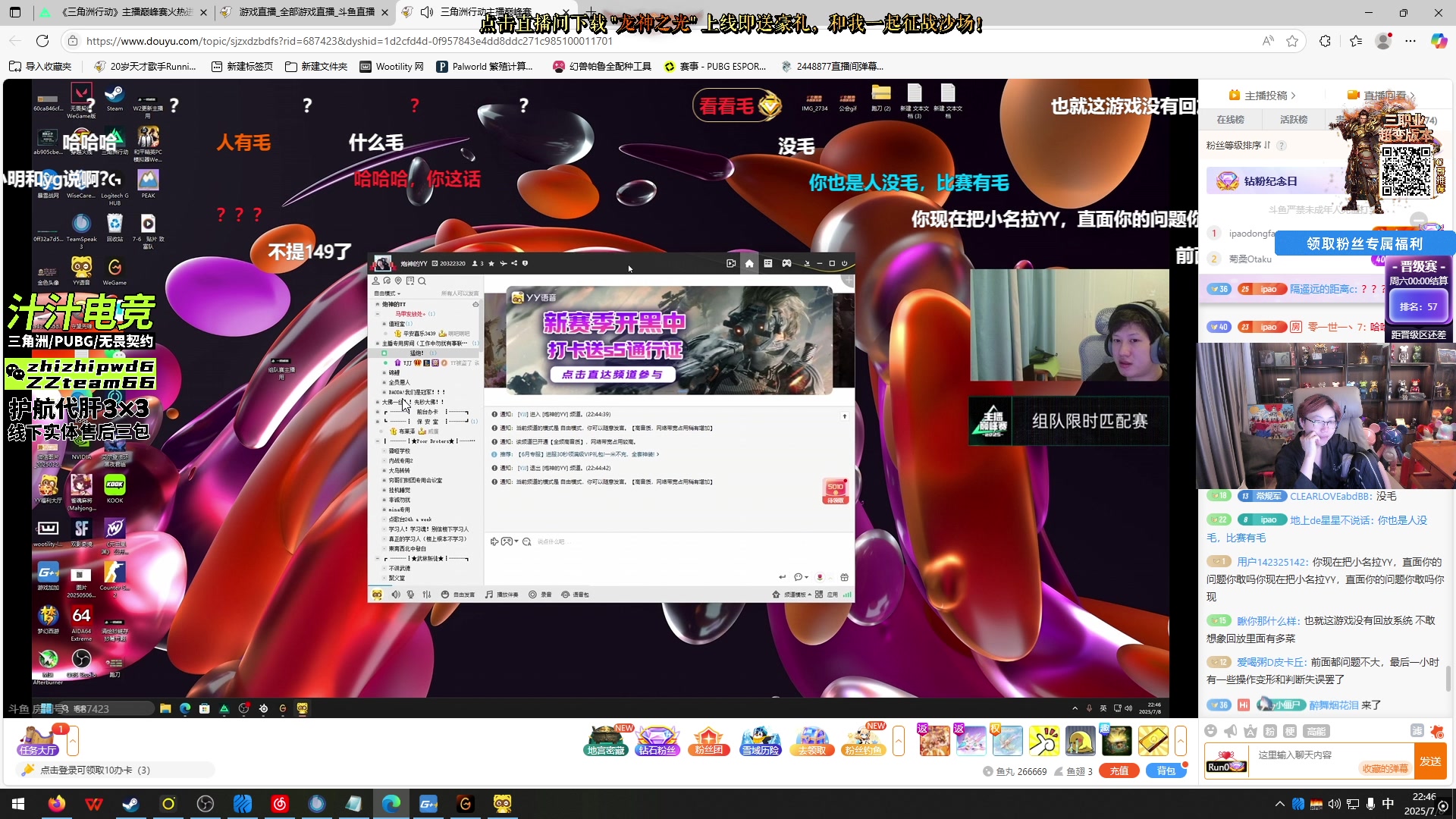
Task: Open the fan level sort help icon
Action: tap(1282, 145)
